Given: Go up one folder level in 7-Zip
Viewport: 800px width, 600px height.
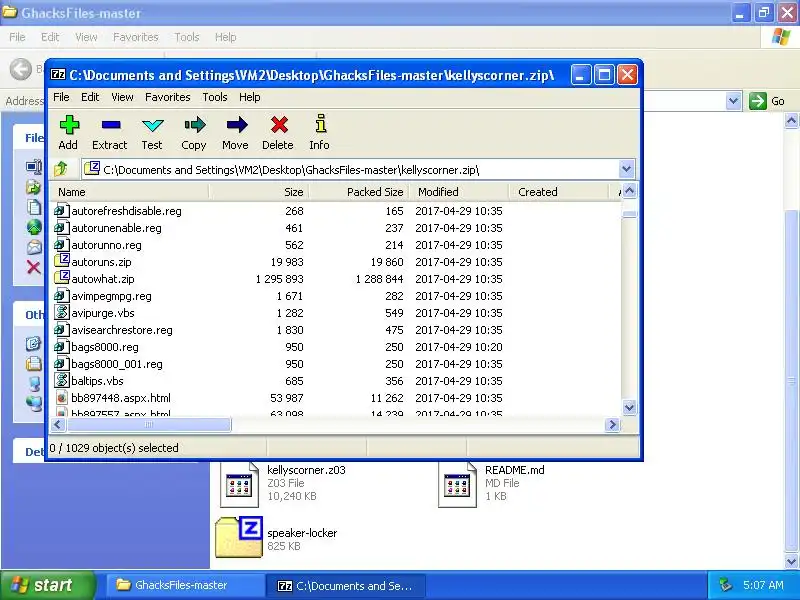Looking at the screenshot, I should pos(62,169).
